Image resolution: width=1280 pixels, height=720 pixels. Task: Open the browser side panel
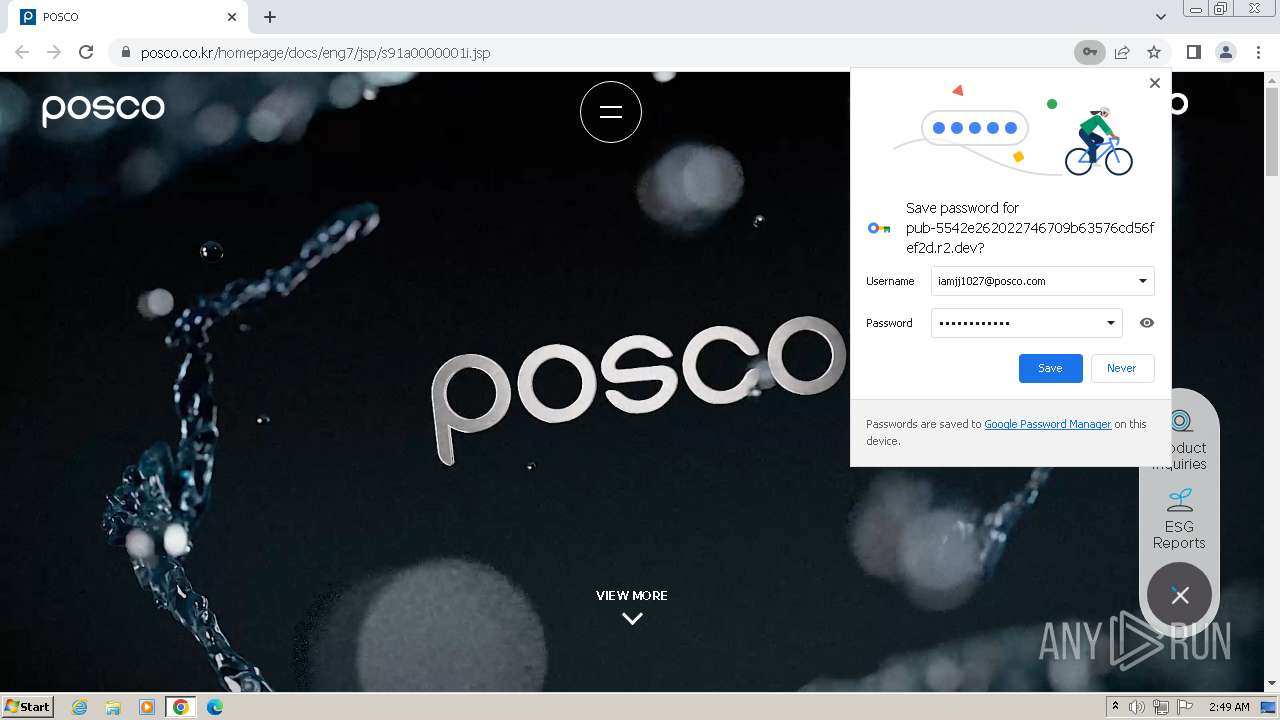[x=1193, y=52]
